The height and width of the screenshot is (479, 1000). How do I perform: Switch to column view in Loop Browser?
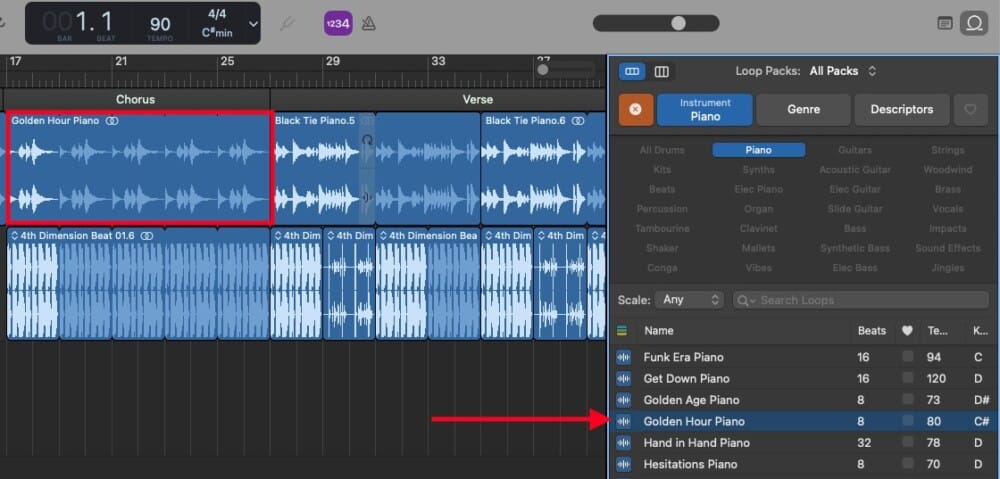[x=661, y=71]
